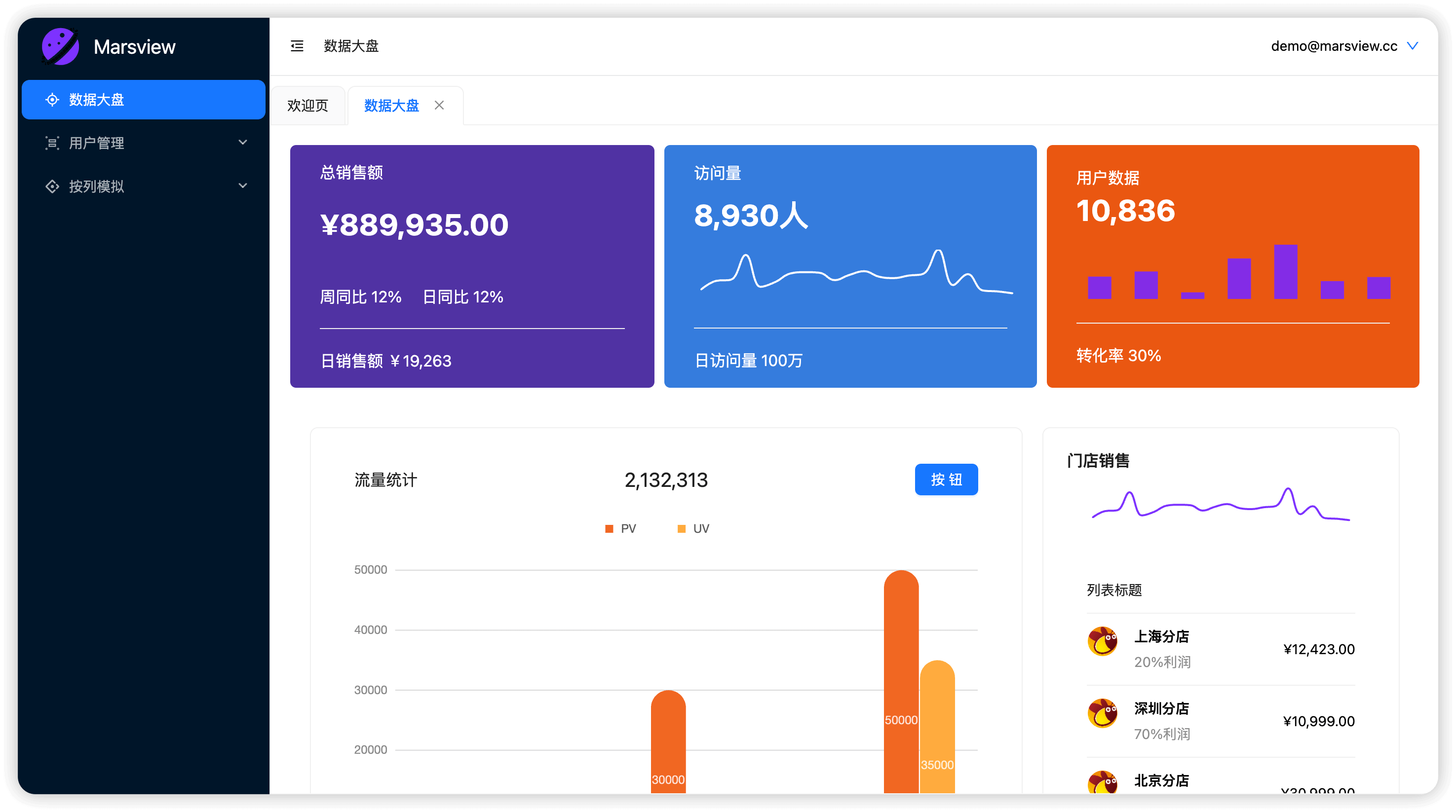Click the 10,836 user data value
1456x812 pixels.
click(1126, 211)
